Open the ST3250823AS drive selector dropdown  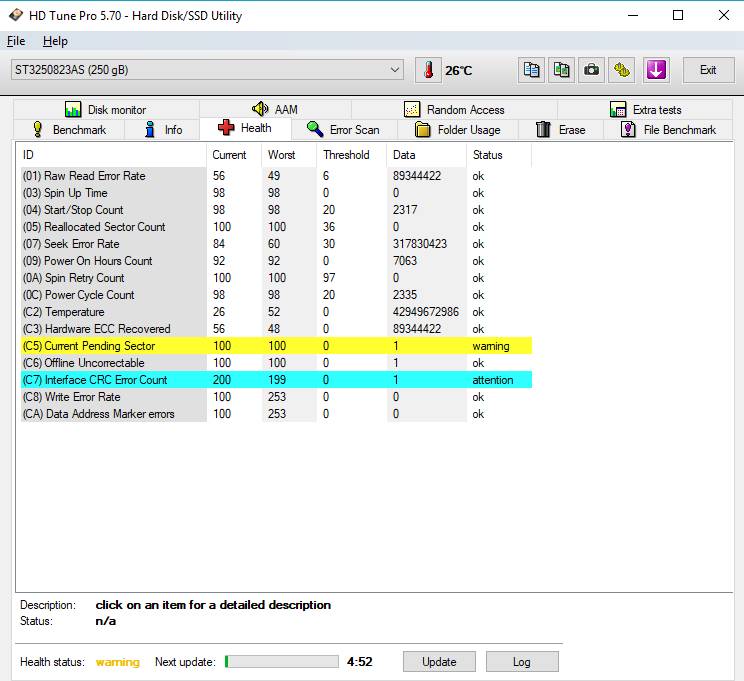[x=207, y=70]
